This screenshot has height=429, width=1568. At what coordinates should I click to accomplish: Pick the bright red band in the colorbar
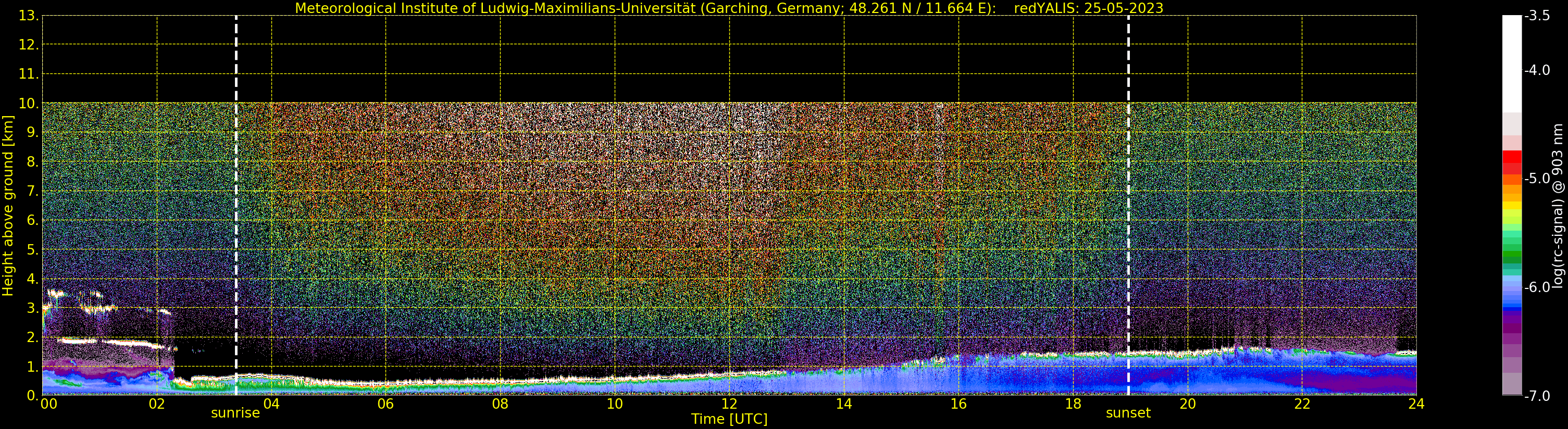point(1512,157)
